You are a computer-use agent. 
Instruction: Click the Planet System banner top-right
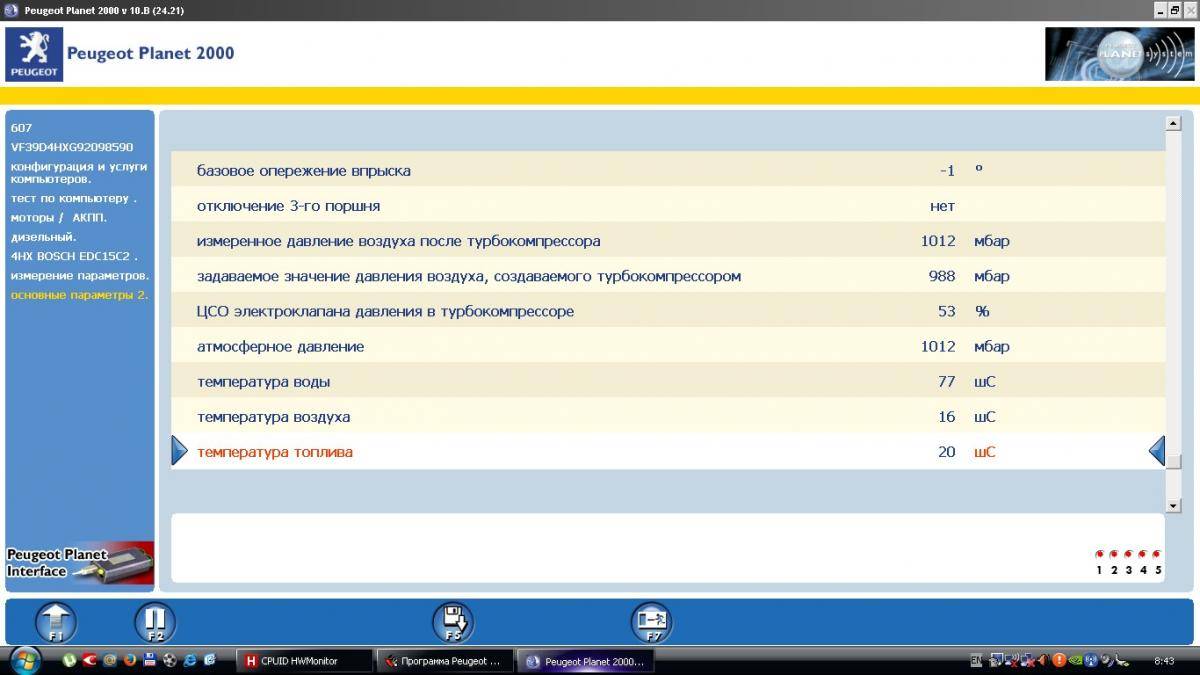[x=1119, y=54]
